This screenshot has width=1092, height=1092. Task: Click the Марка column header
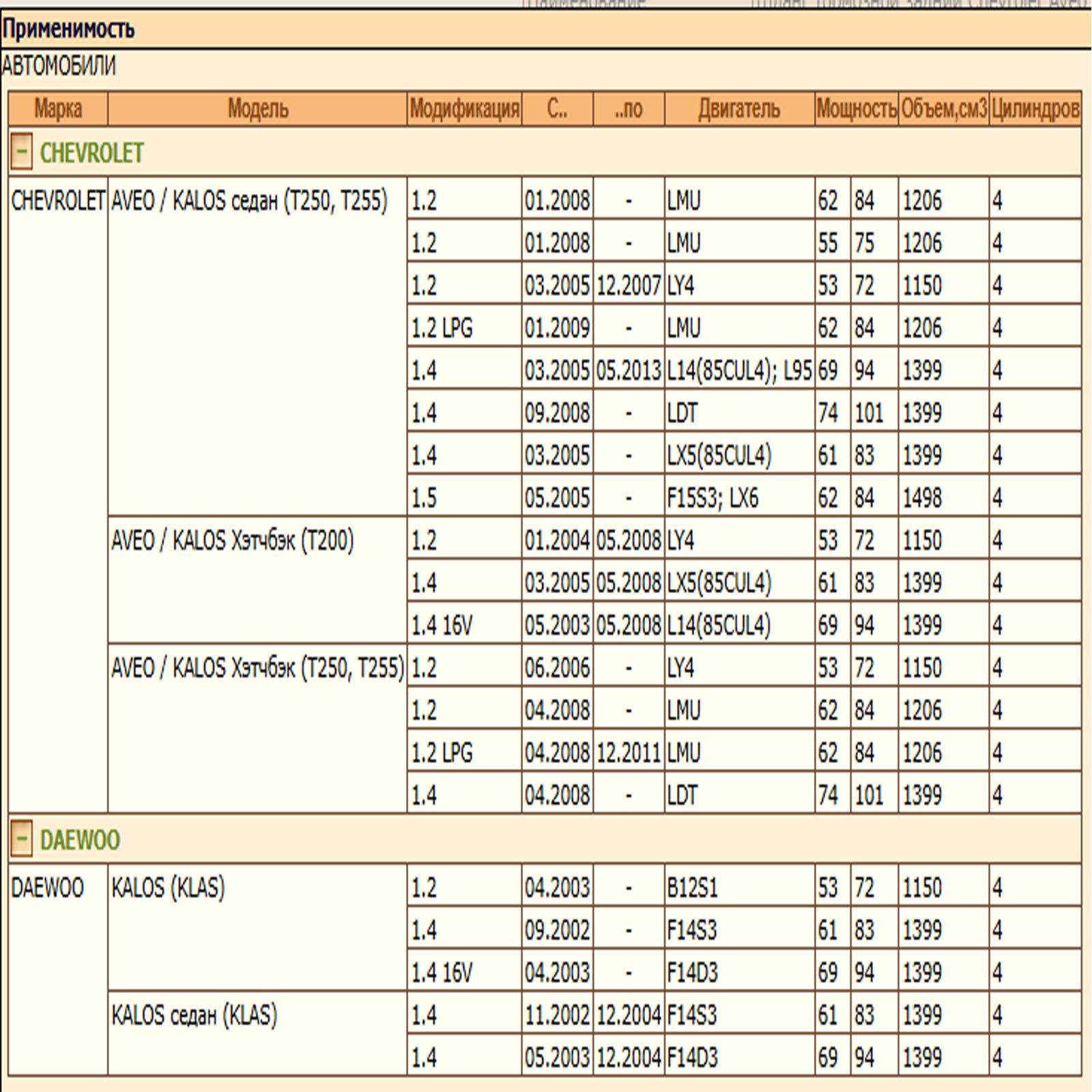pos(58,109)
